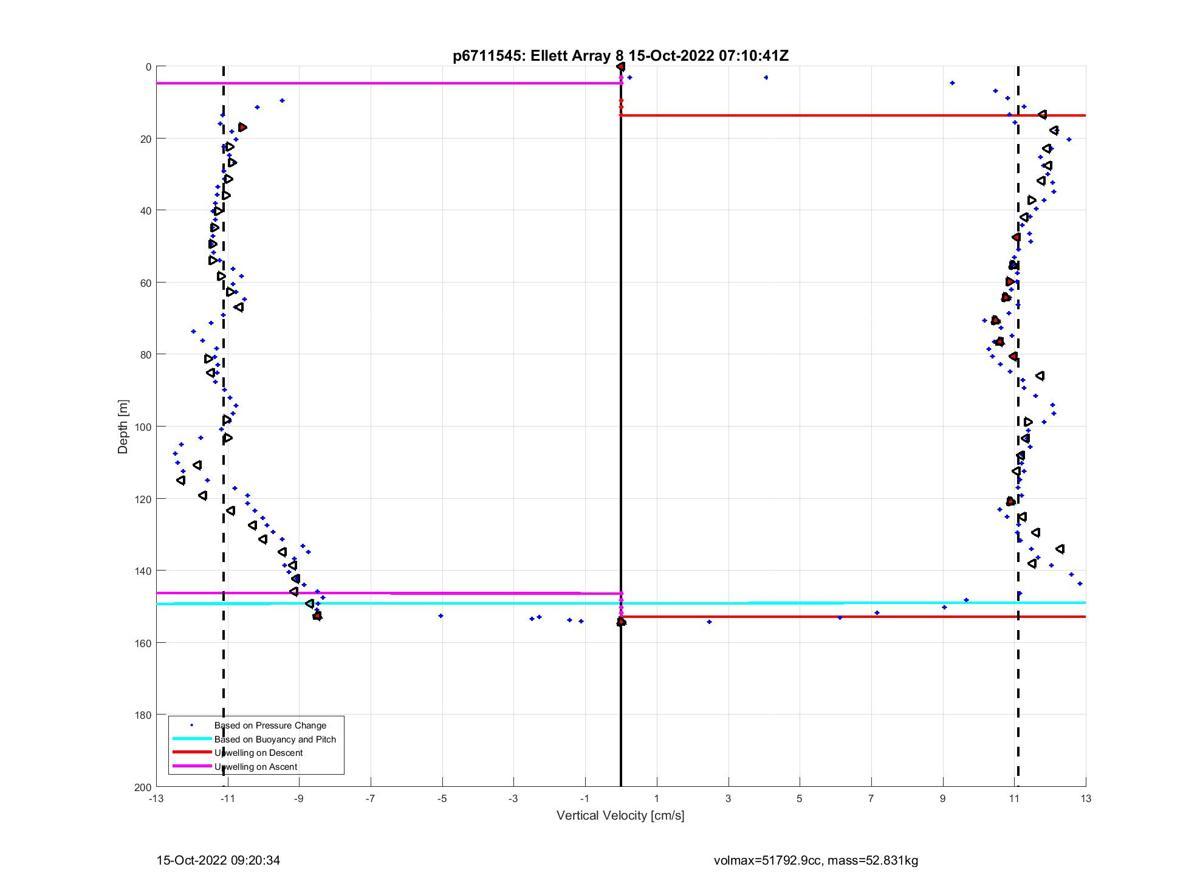Click the plot title 'p6711545: Ellett Array 8'

click(539, 56)
